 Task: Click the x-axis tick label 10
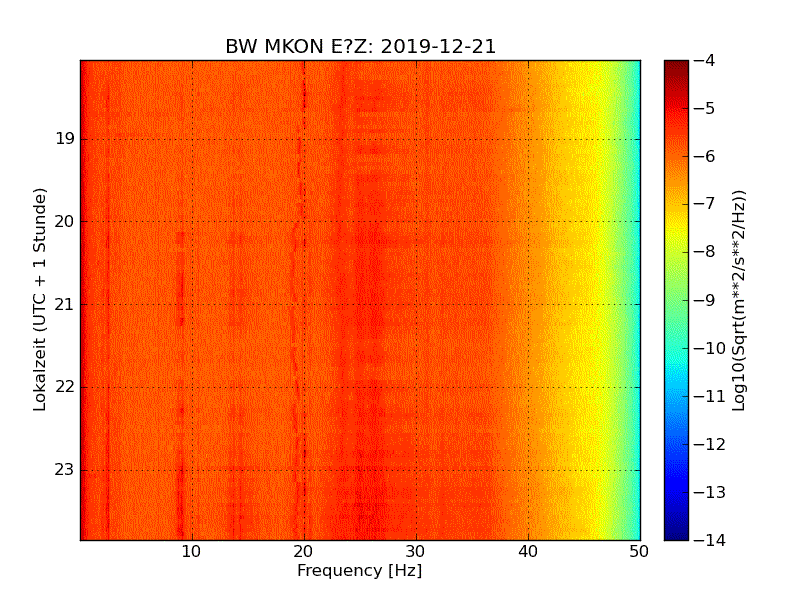[191, 552]
